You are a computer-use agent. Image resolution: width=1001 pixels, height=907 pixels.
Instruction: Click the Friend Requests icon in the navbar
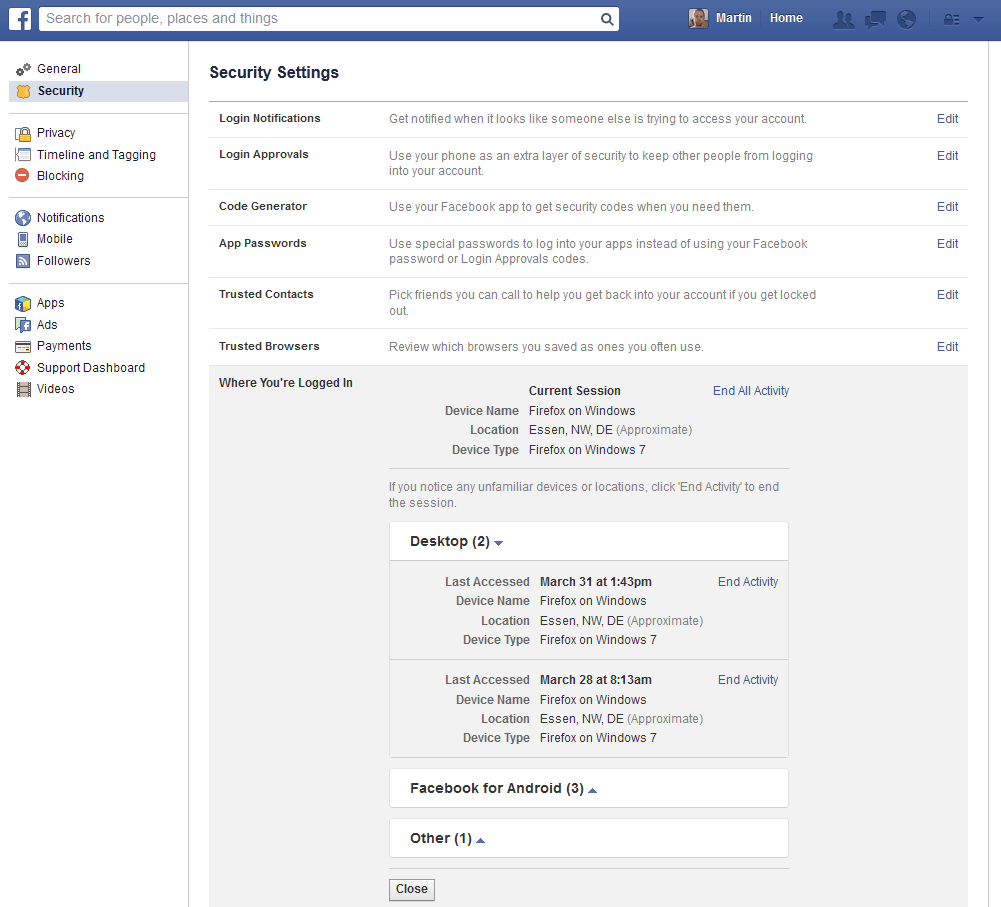pyautogui.click(x=843, y=18)
